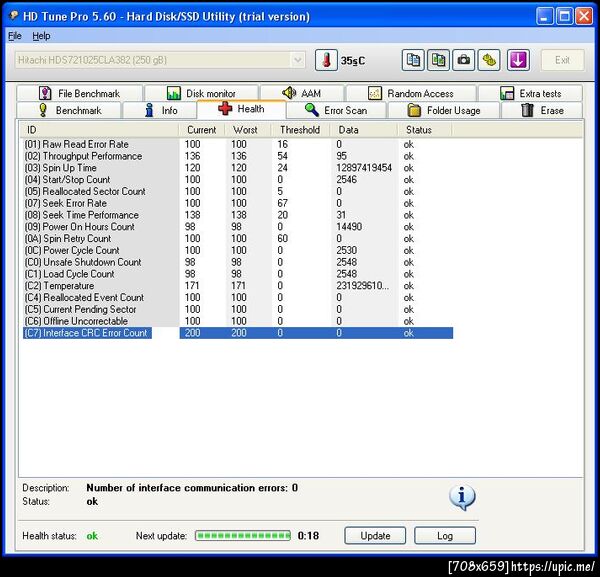Select the (03) Spin Up Time row
Image resolution: width=600 pixels, height=577 pixels.
point(237,168)
